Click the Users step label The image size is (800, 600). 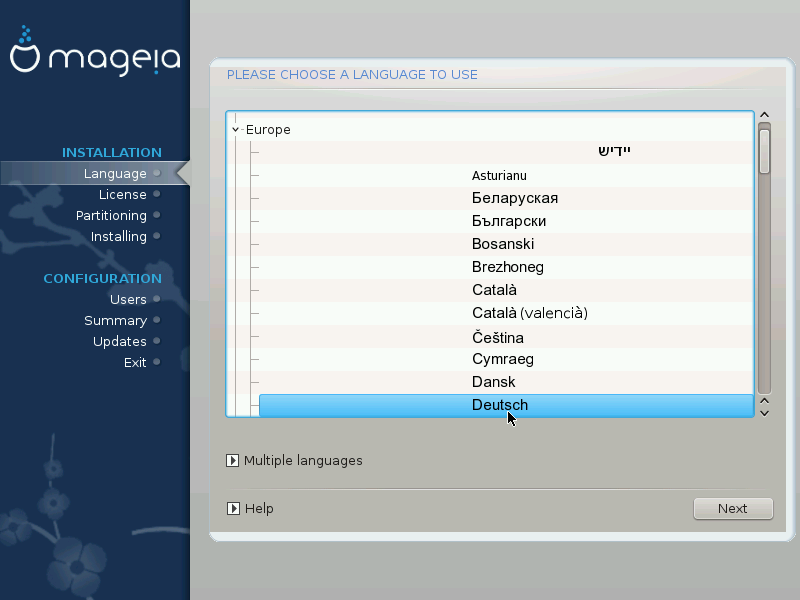click(x=128, y=299)
